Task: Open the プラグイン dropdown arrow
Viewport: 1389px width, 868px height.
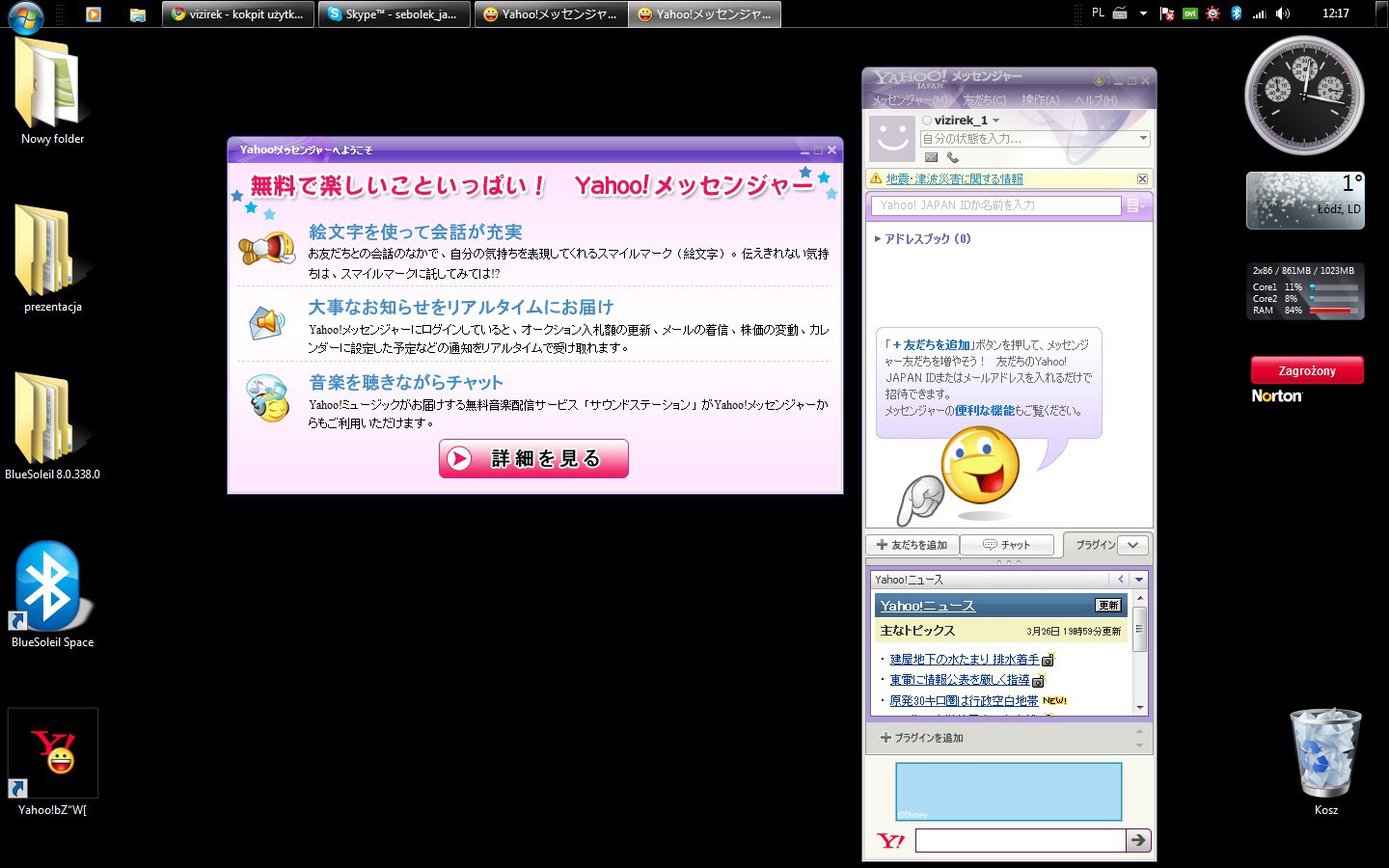Action: pyautogui.click(x=1133, y=545)
